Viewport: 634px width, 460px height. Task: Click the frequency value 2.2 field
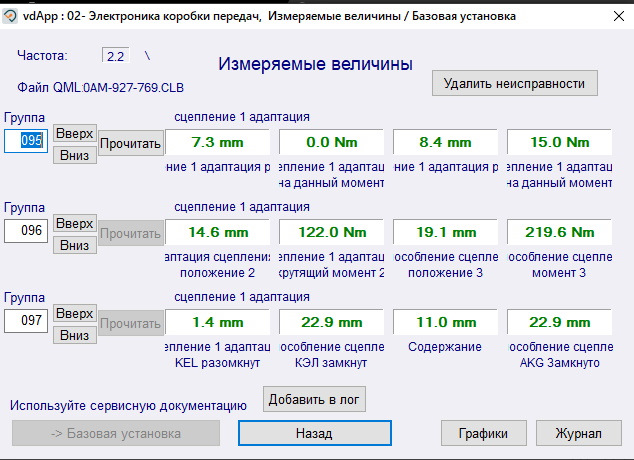116,56
